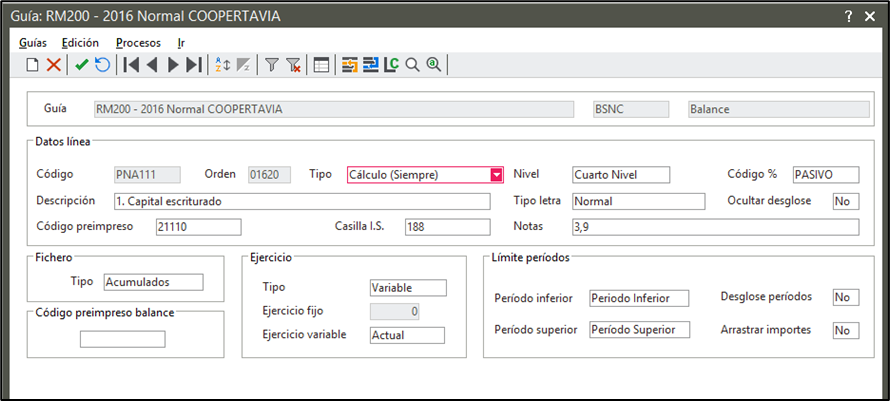Image resolution: width=890 pixels, height=401 pixels.
Task: Click the Balance field
Action: (779, 109)
